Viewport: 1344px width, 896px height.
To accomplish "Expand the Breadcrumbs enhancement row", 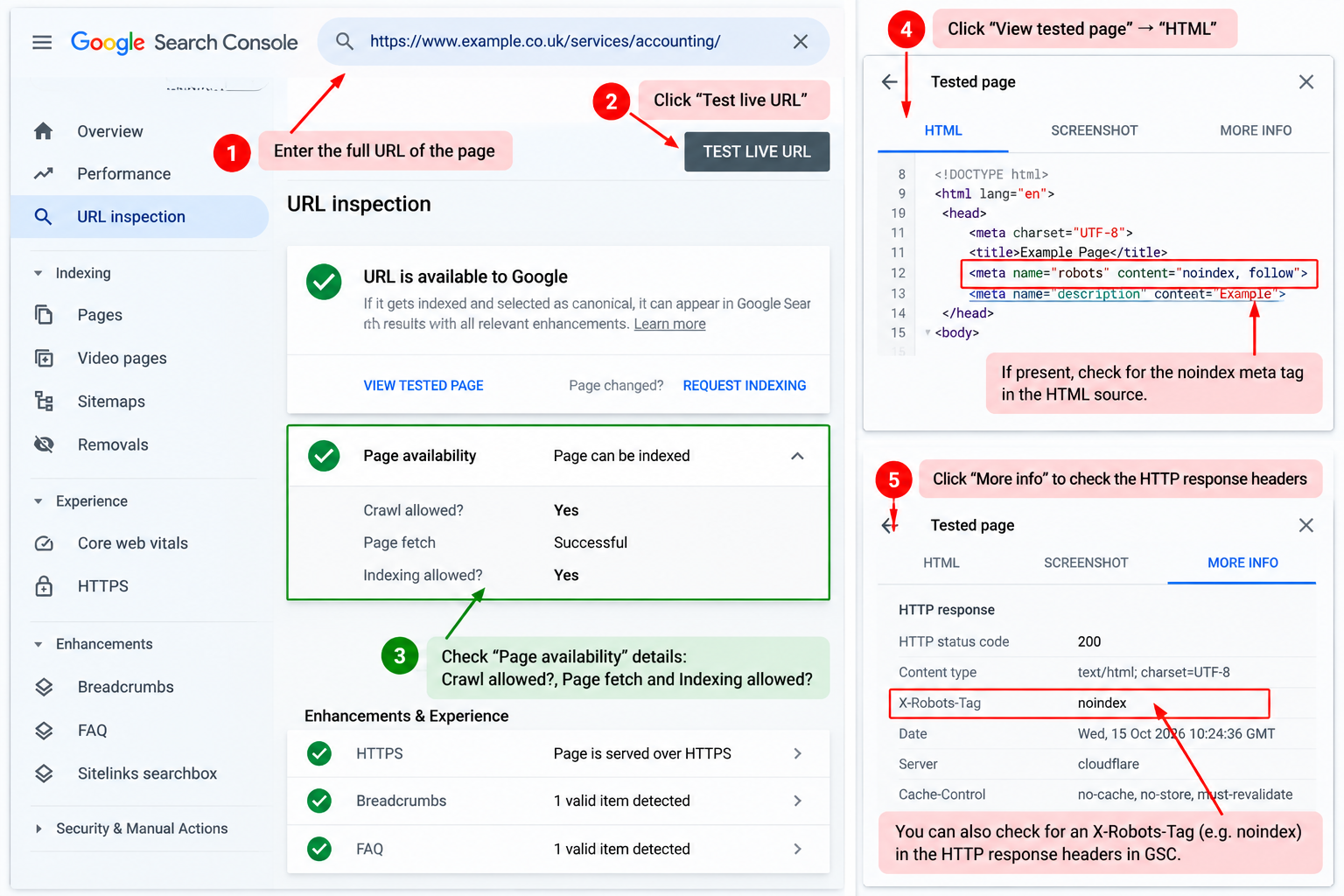I will point(797,801).
